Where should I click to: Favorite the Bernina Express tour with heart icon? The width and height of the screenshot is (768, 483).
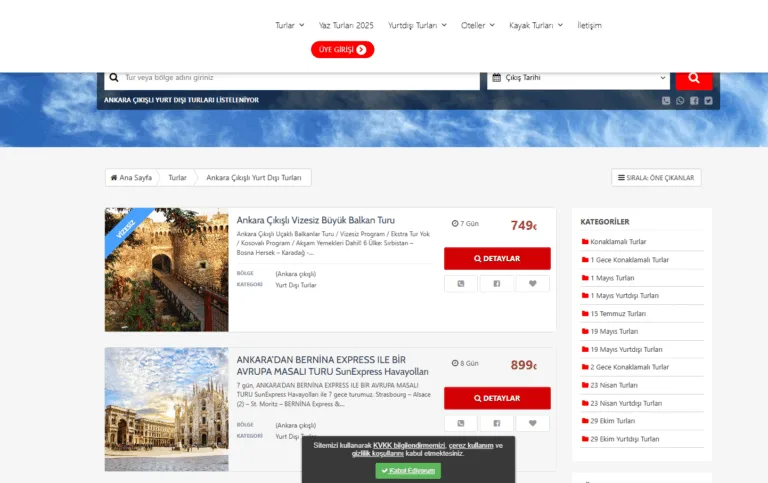(x=532, y=423)
